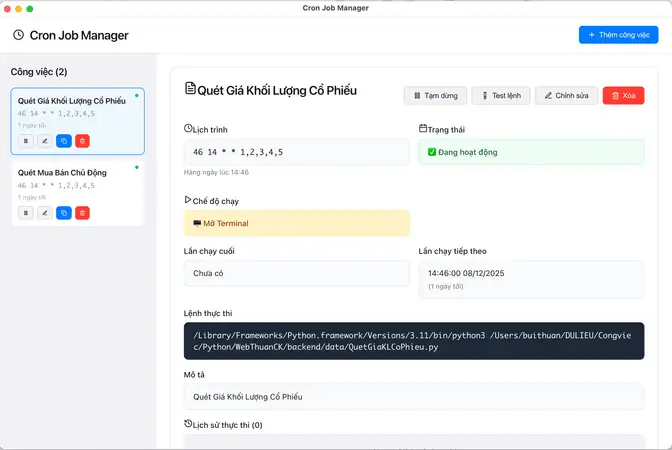Click the red Xóa button
Screen dimensions: 672x450
coord(623,96)
